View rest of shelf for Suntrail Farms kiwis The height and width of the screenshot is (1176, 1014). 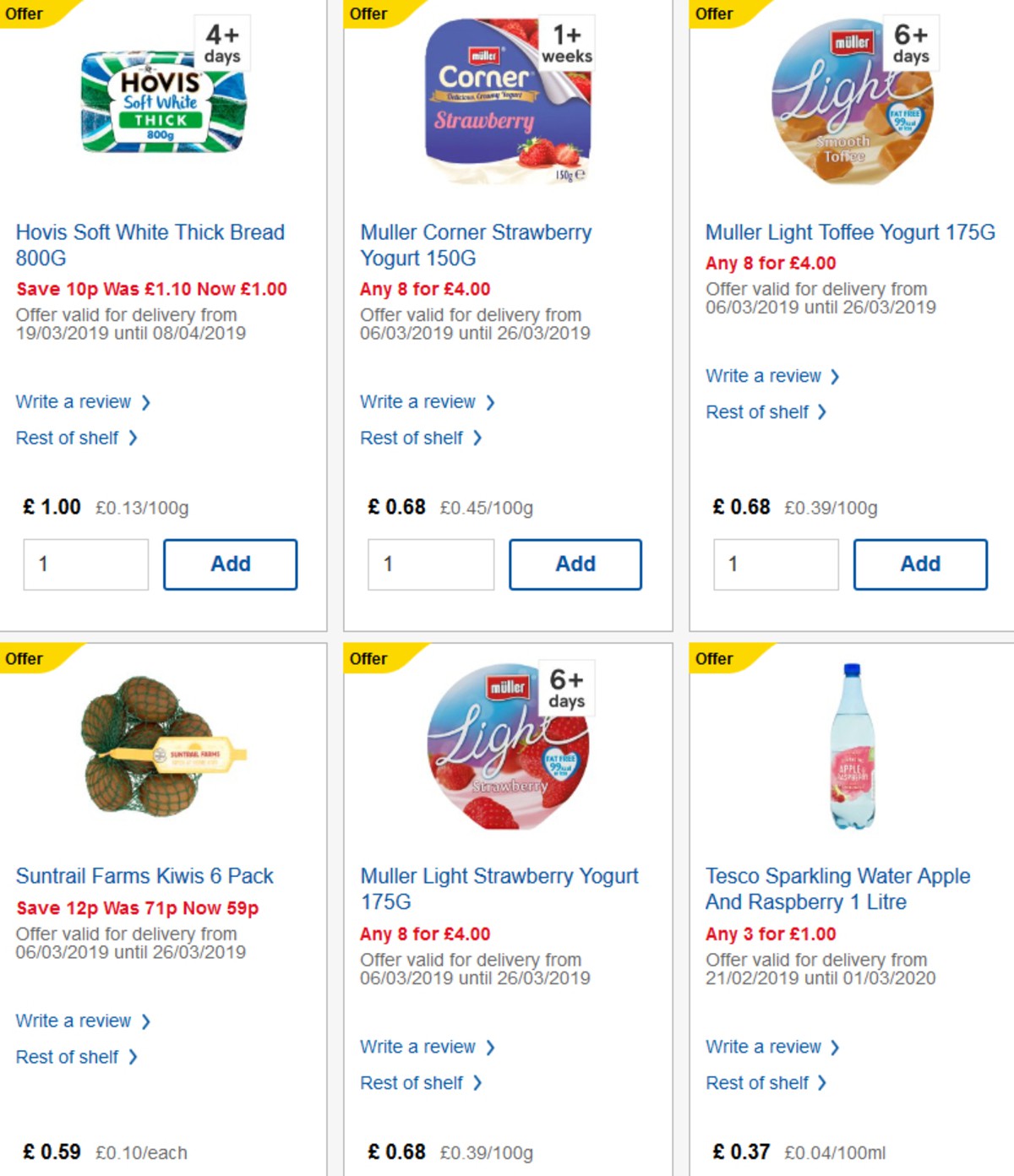tap(69, 1056)
